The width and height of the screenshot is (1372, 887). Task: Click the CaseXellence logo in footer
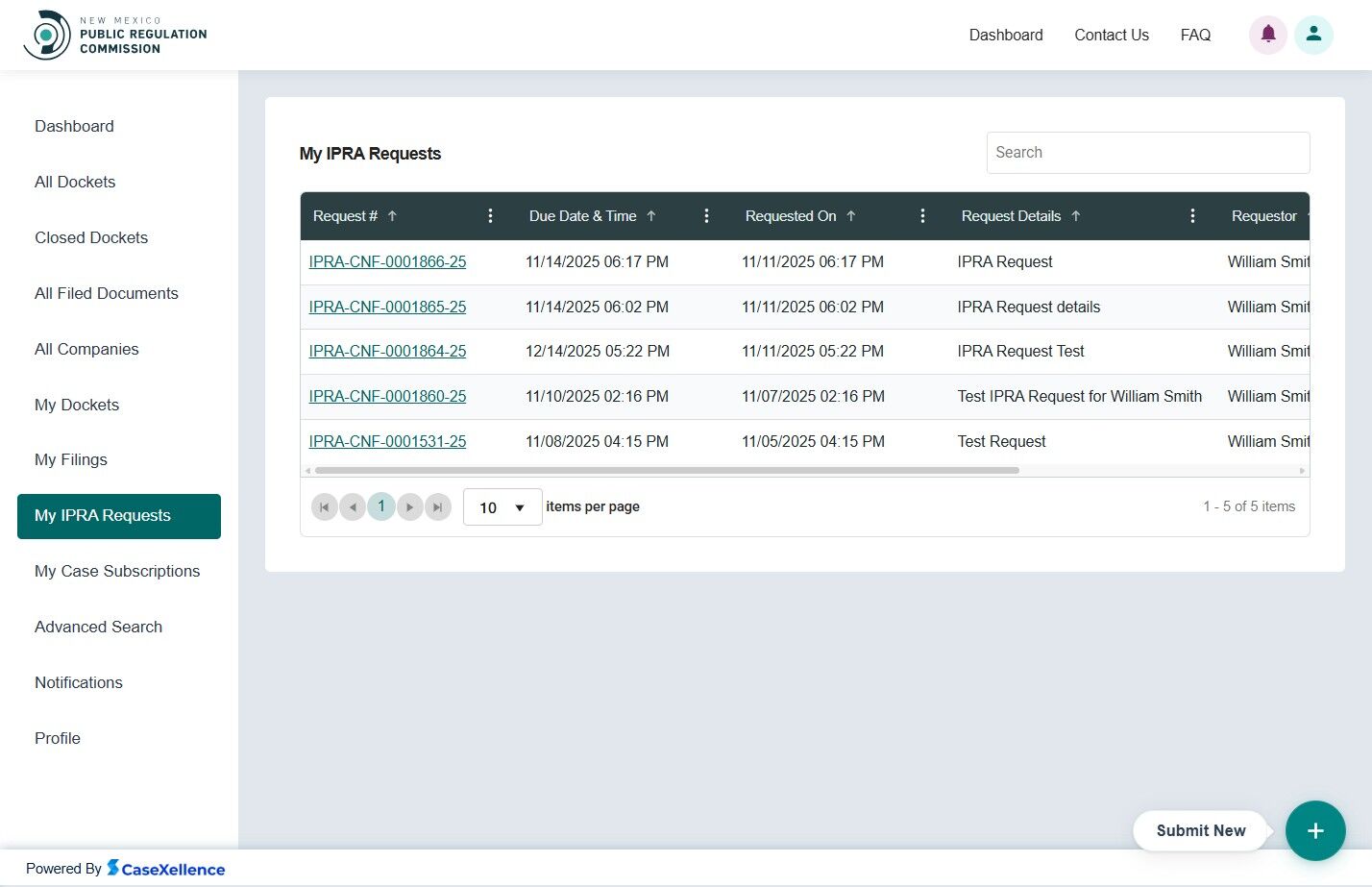point(165,869)
